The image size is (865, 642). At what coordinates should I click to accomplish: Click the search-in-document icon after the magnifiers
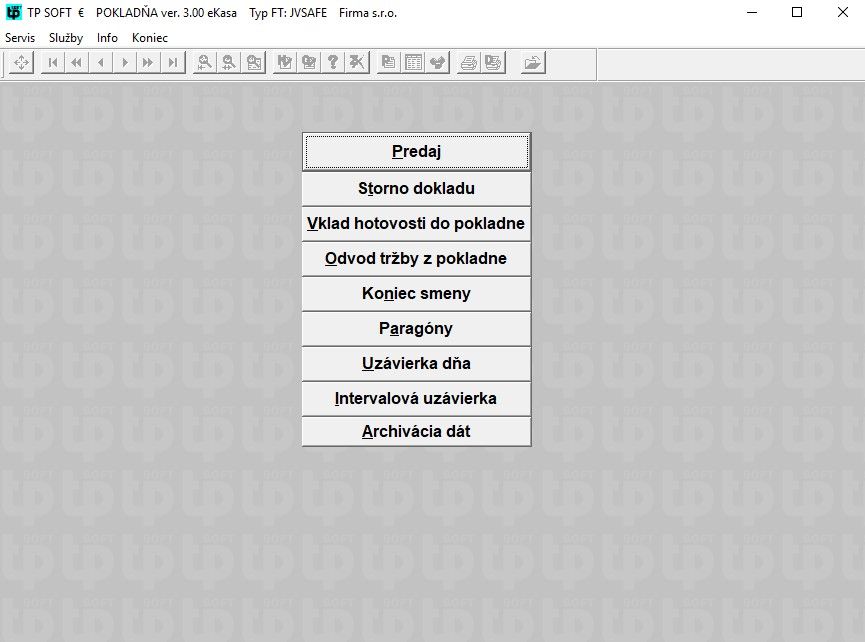254,62
